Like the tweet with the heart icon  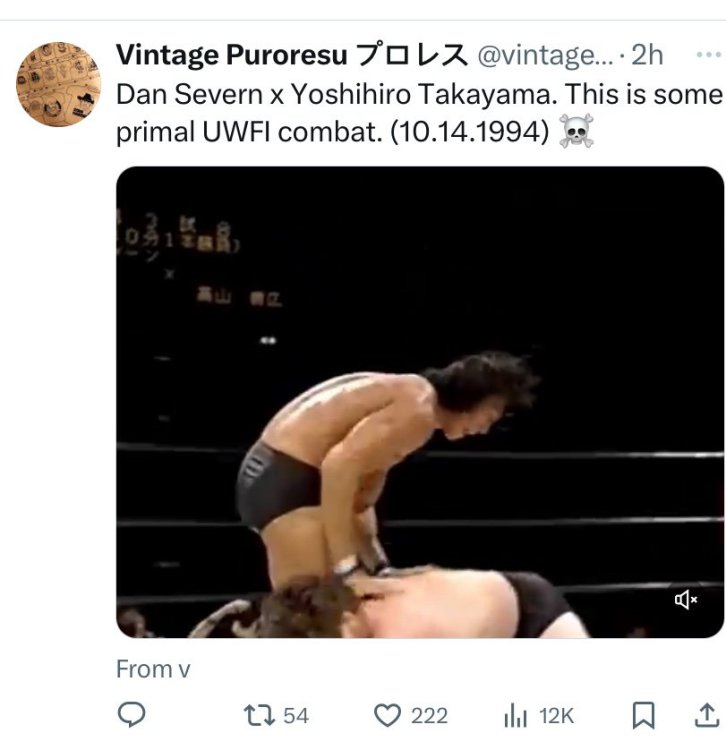[x=387, y=715]
